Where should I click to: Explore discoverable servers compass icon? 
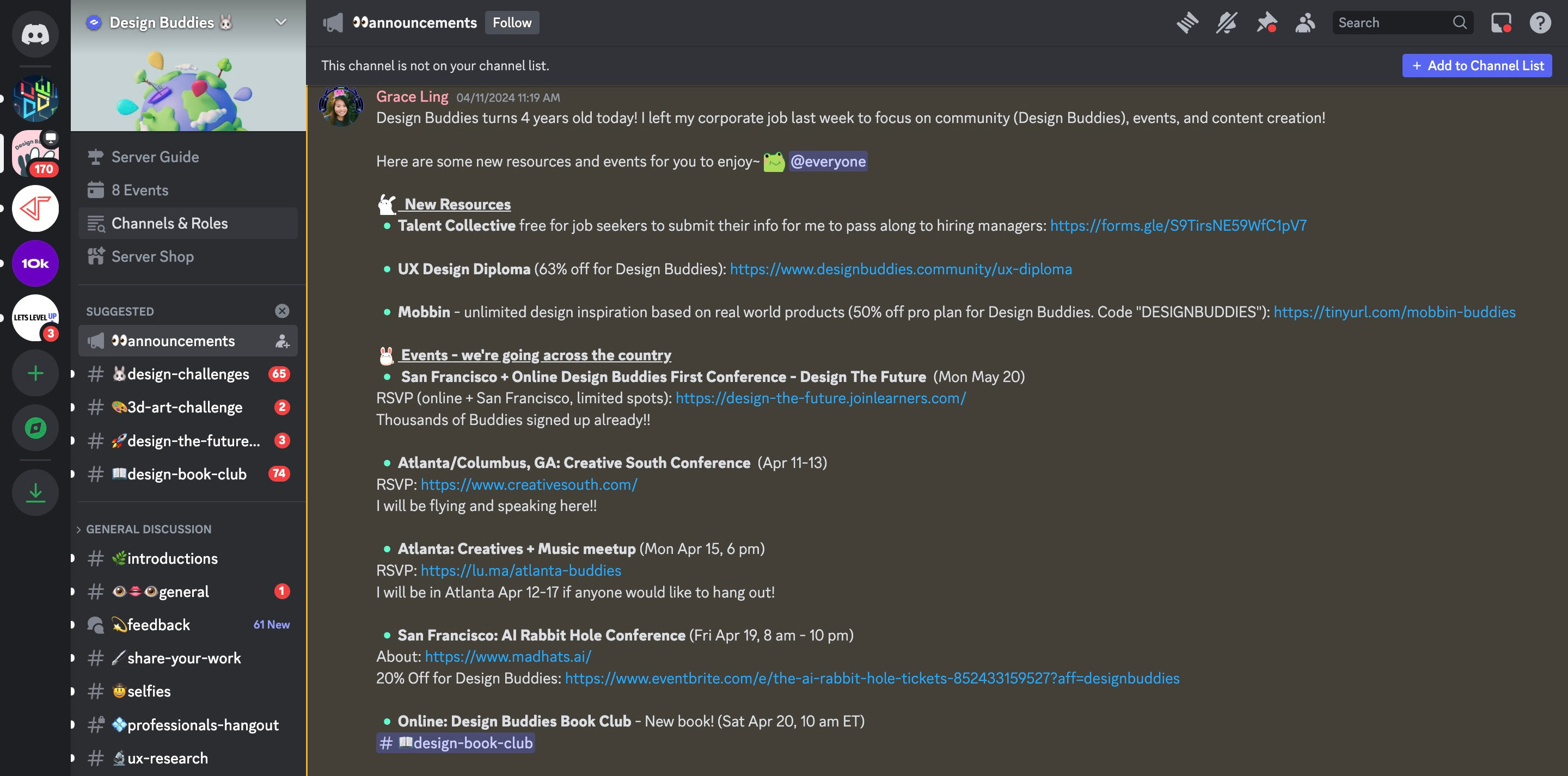point(35,428)
